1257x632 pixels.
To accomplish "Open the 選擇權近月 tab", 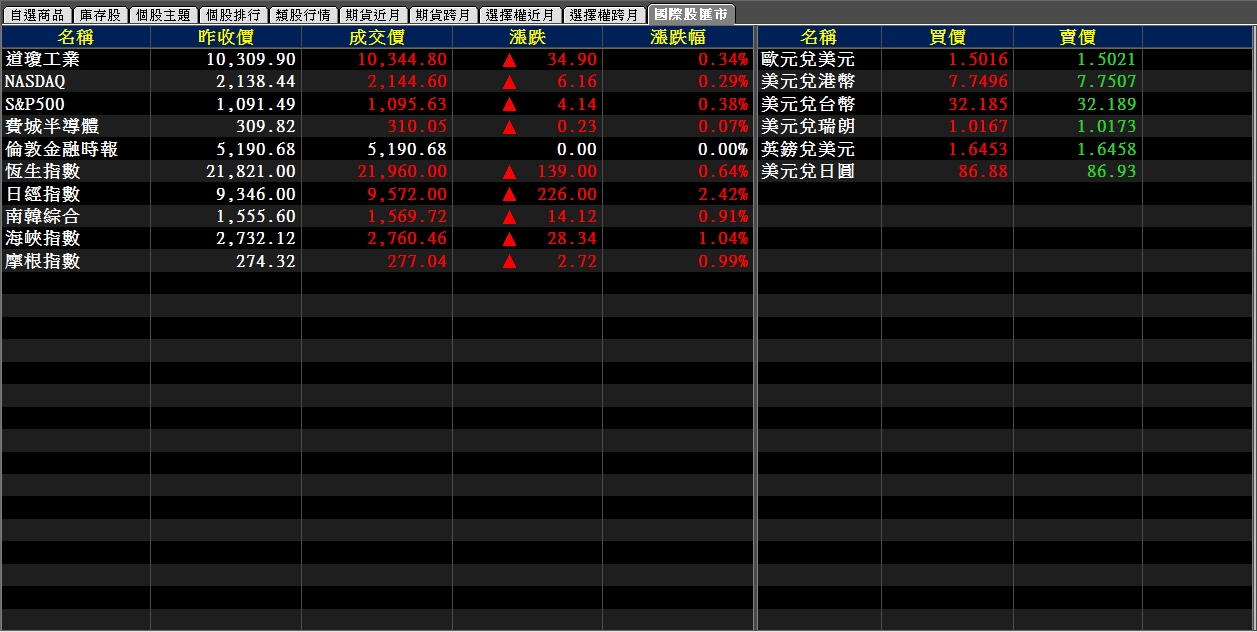I will [x=520, y=15].
